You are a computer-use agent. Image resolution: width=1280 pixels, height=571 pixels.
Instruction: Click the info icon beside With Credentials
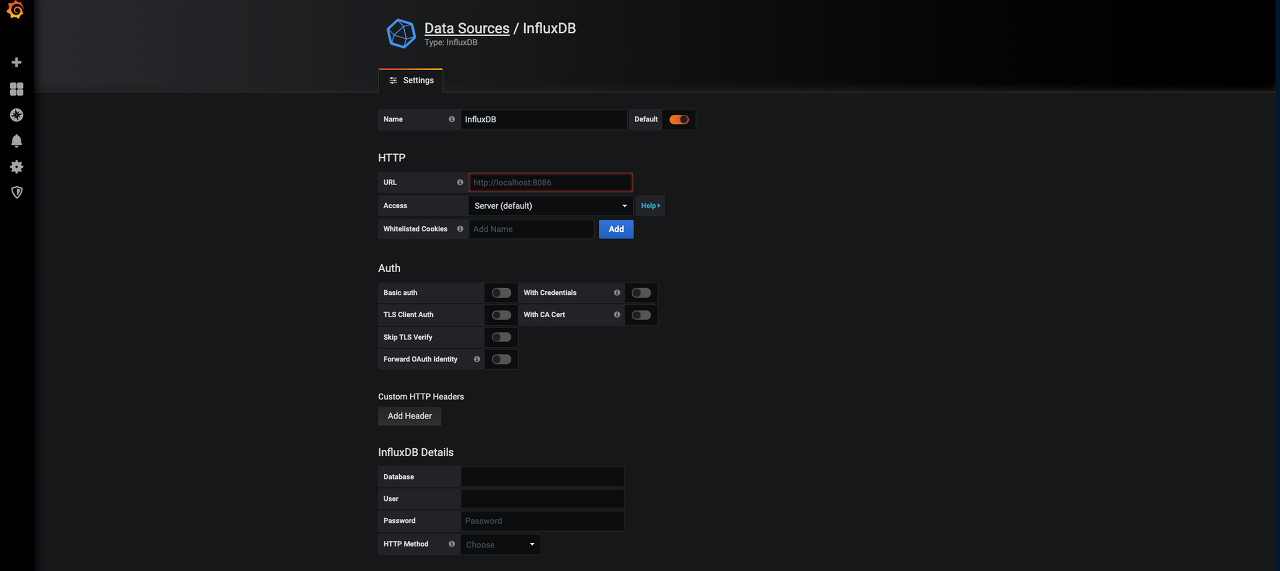pos(617,293)
